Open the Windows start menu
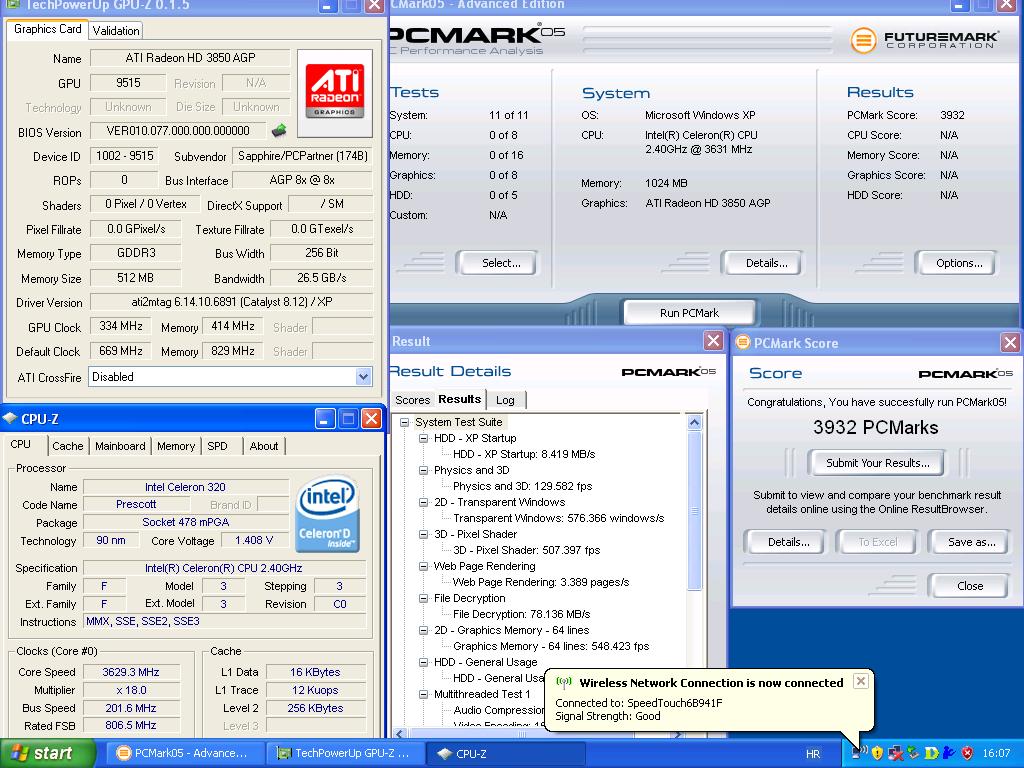The height and width of the screenshot is (768, 1024). (x=48, y=753)
